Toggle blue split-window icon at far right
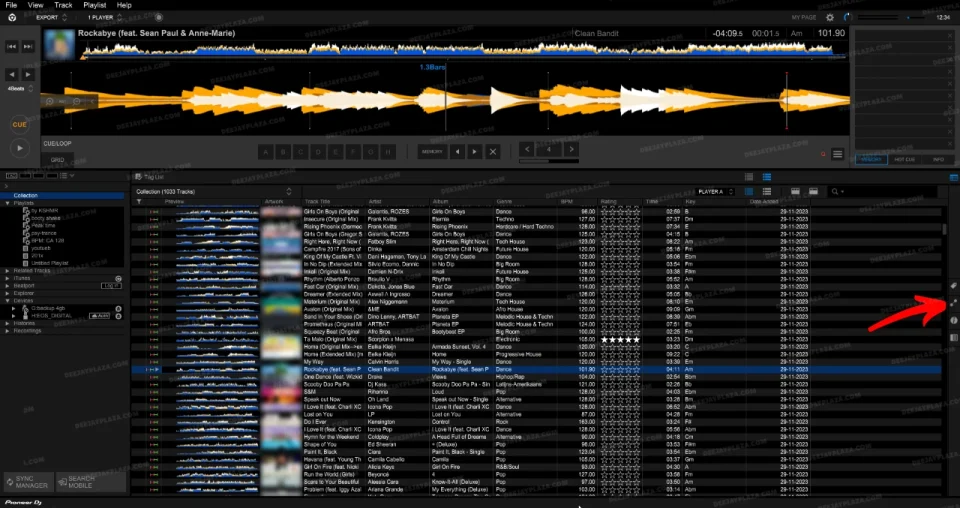 954,177
